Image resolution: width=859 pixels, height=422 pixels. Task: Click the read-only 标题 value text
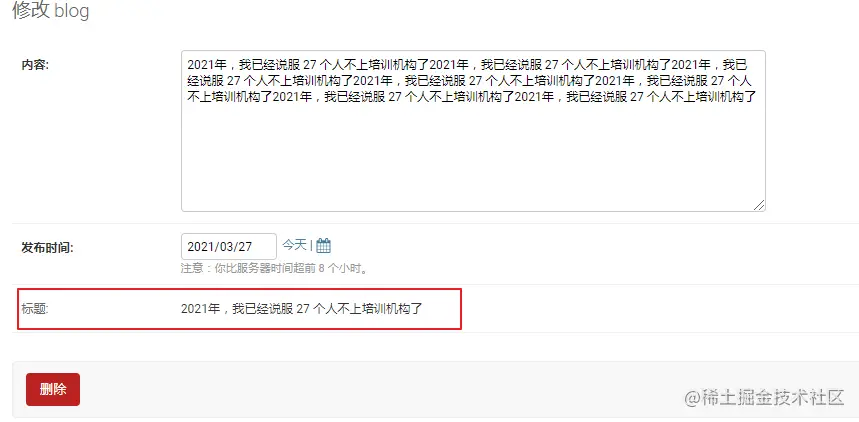[x=302, y=309]
